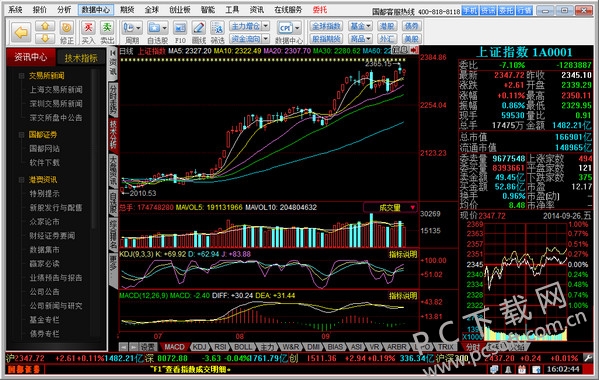
Task: Open the 成交量 indicator dropdown
Action: point(390,207)
